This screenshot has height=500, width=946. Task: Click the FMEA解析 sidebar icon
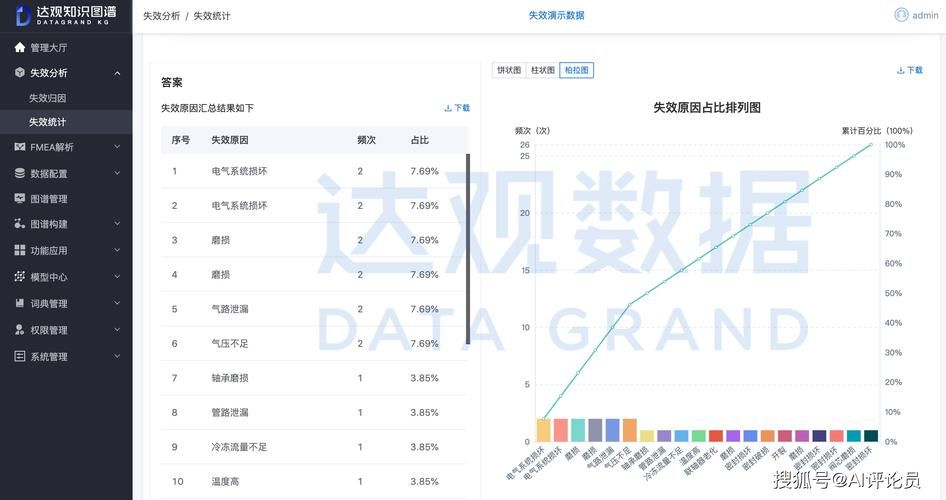[20, 147]
